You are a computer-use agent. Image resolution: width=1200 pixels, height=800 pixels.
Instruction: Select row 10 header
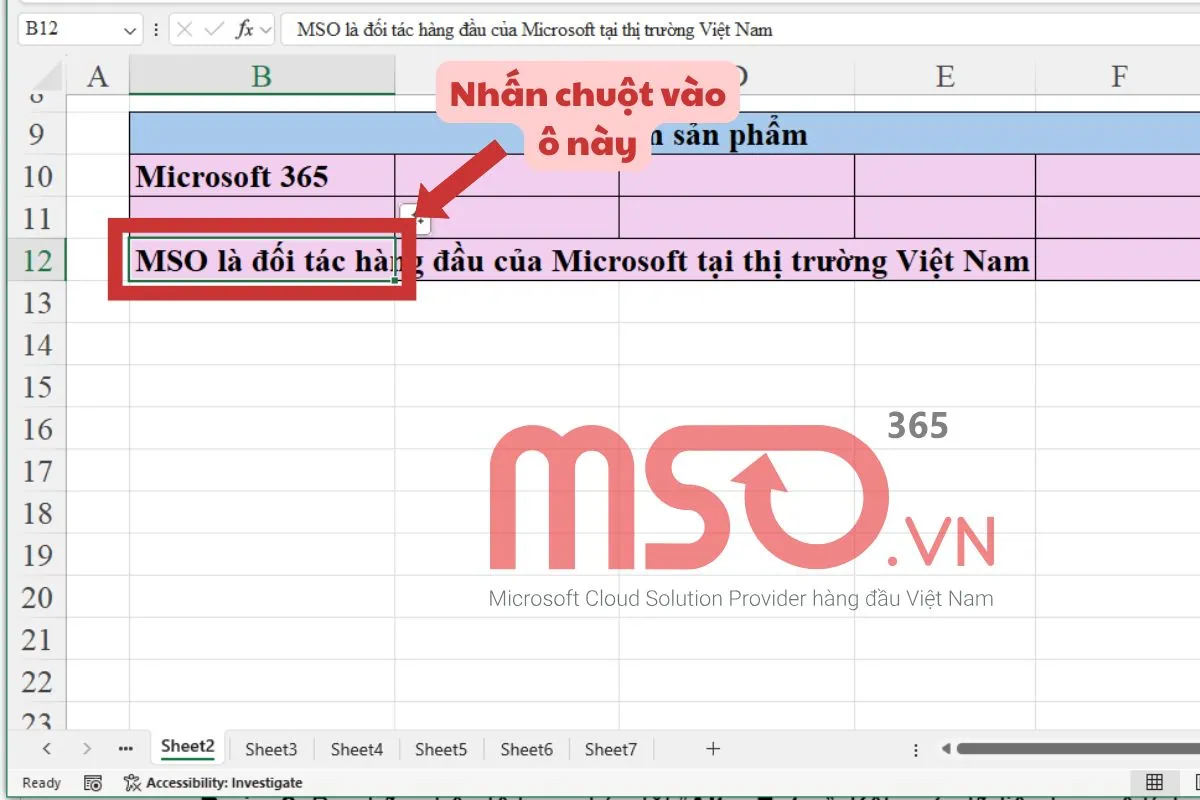[x=37, y=176]
